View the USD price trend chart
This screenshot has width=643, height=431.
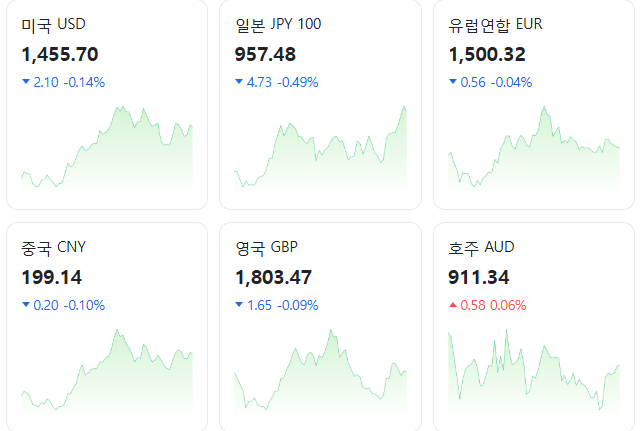click(107, 148)
